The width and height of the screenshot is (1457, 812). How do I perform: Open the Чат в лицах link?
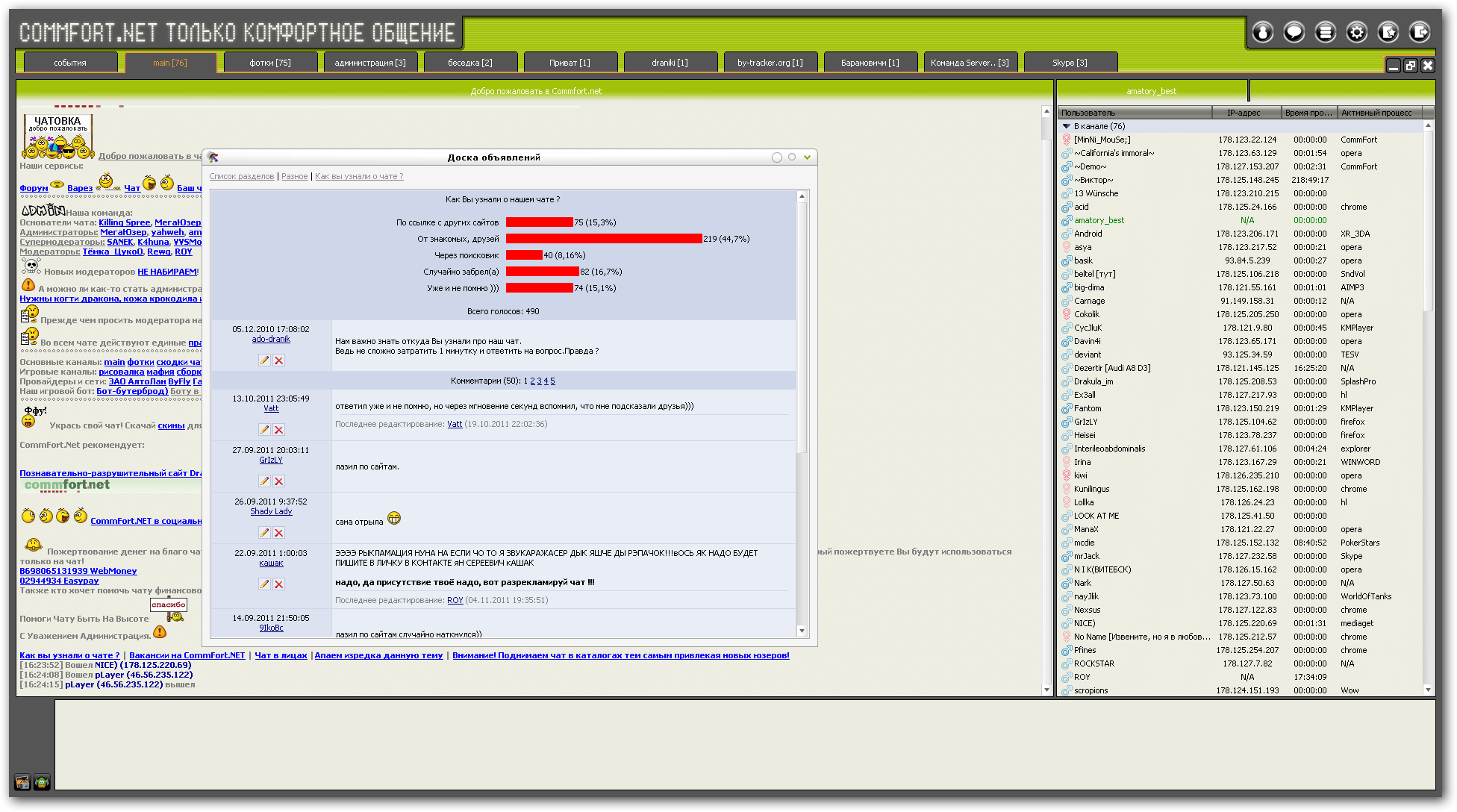click(x=281, y=655)
